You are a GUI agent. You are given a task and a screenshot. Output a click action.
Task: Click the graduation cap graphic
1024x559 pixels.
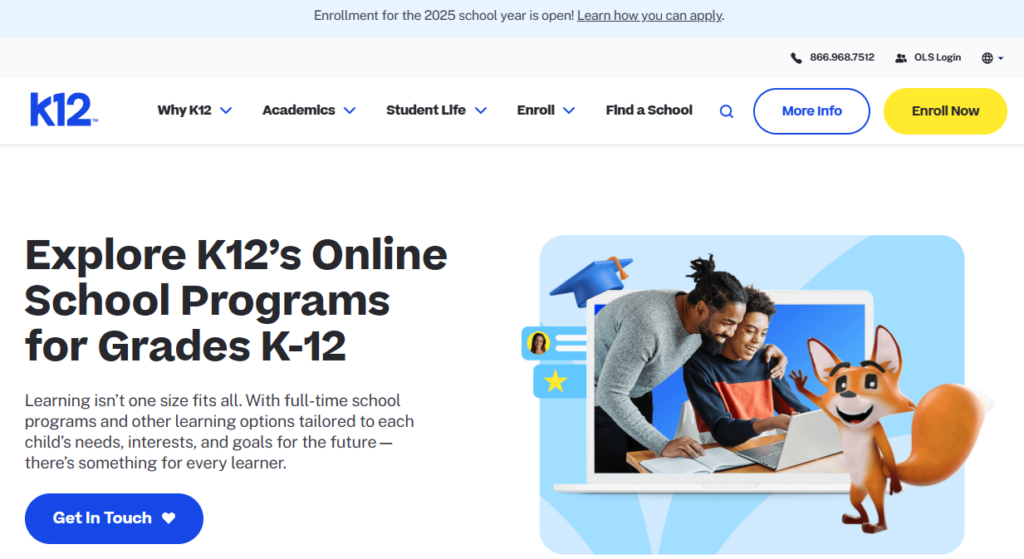[592, 280]
